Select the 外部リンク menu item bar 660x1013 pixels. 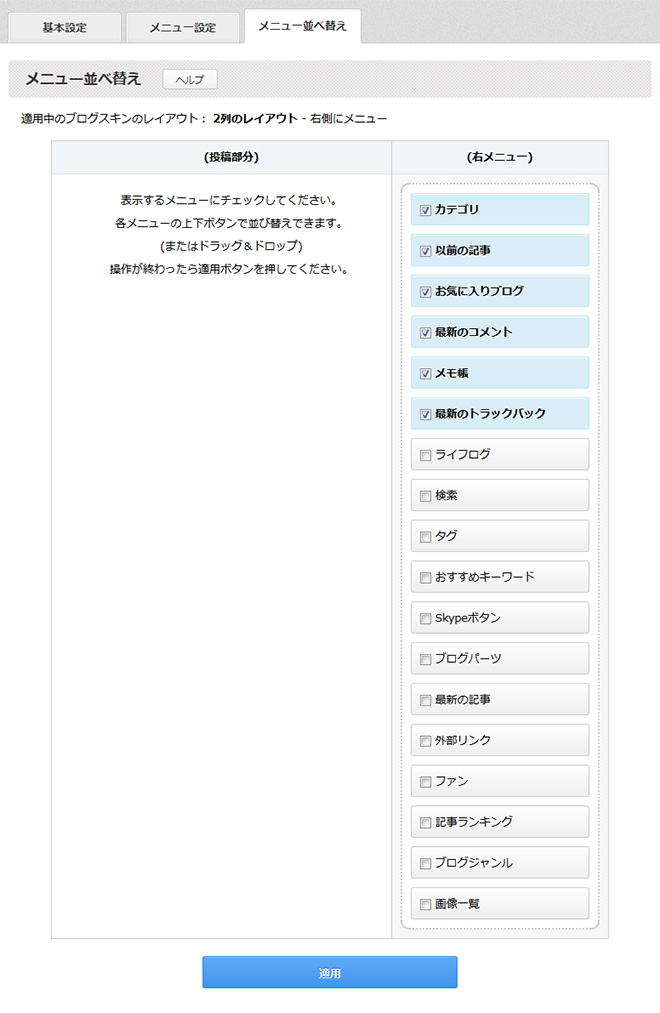(500, 740)
